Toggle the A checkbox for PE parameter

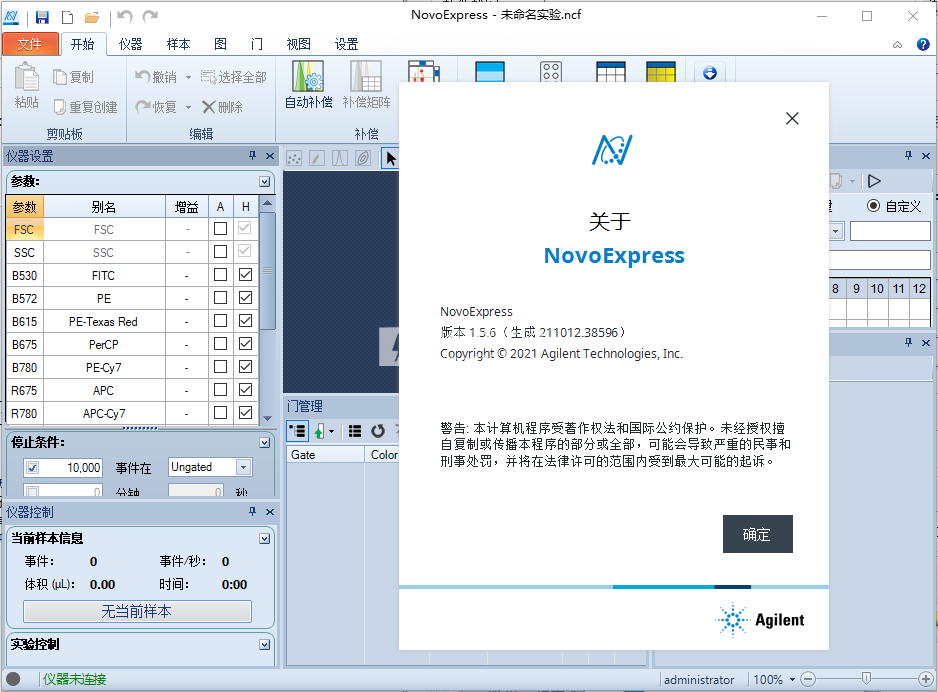click(x=220, y=297)
